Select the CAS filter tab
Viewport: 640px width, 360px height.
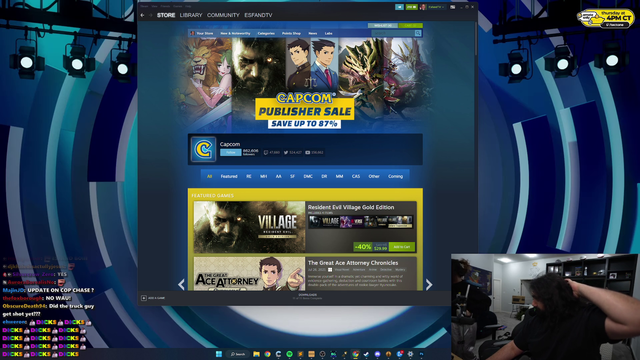[356, 176]
